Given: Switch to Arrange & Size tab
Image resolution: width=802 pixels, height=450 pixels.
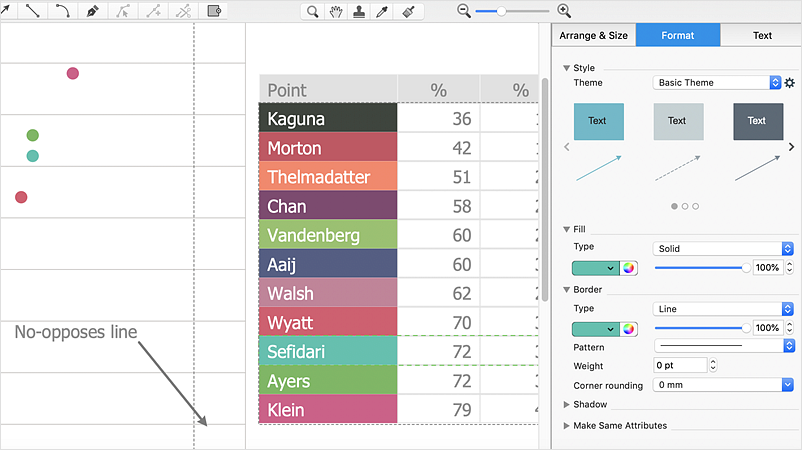Looking at the screenshot, I should point(593,35).
